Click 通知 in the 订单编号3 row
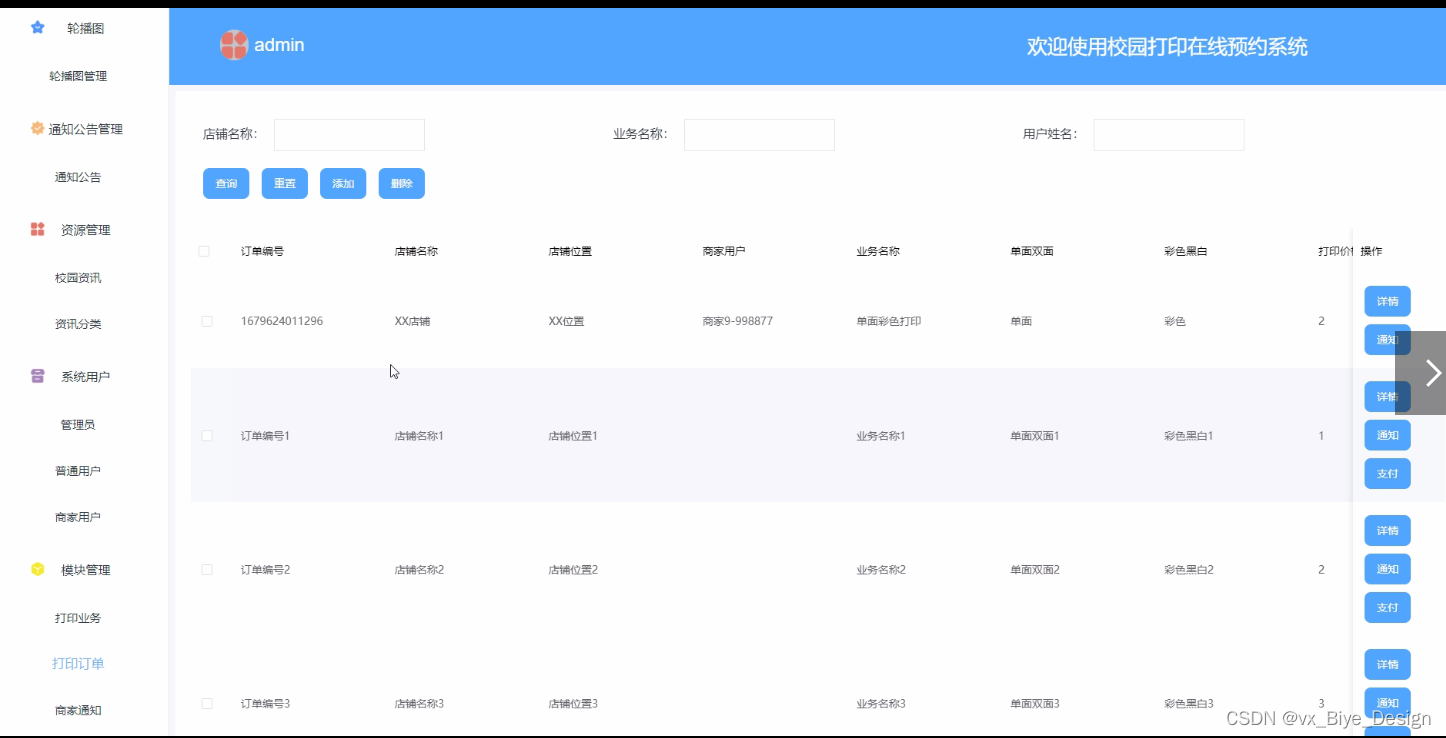 click(x=1388, y=703)
